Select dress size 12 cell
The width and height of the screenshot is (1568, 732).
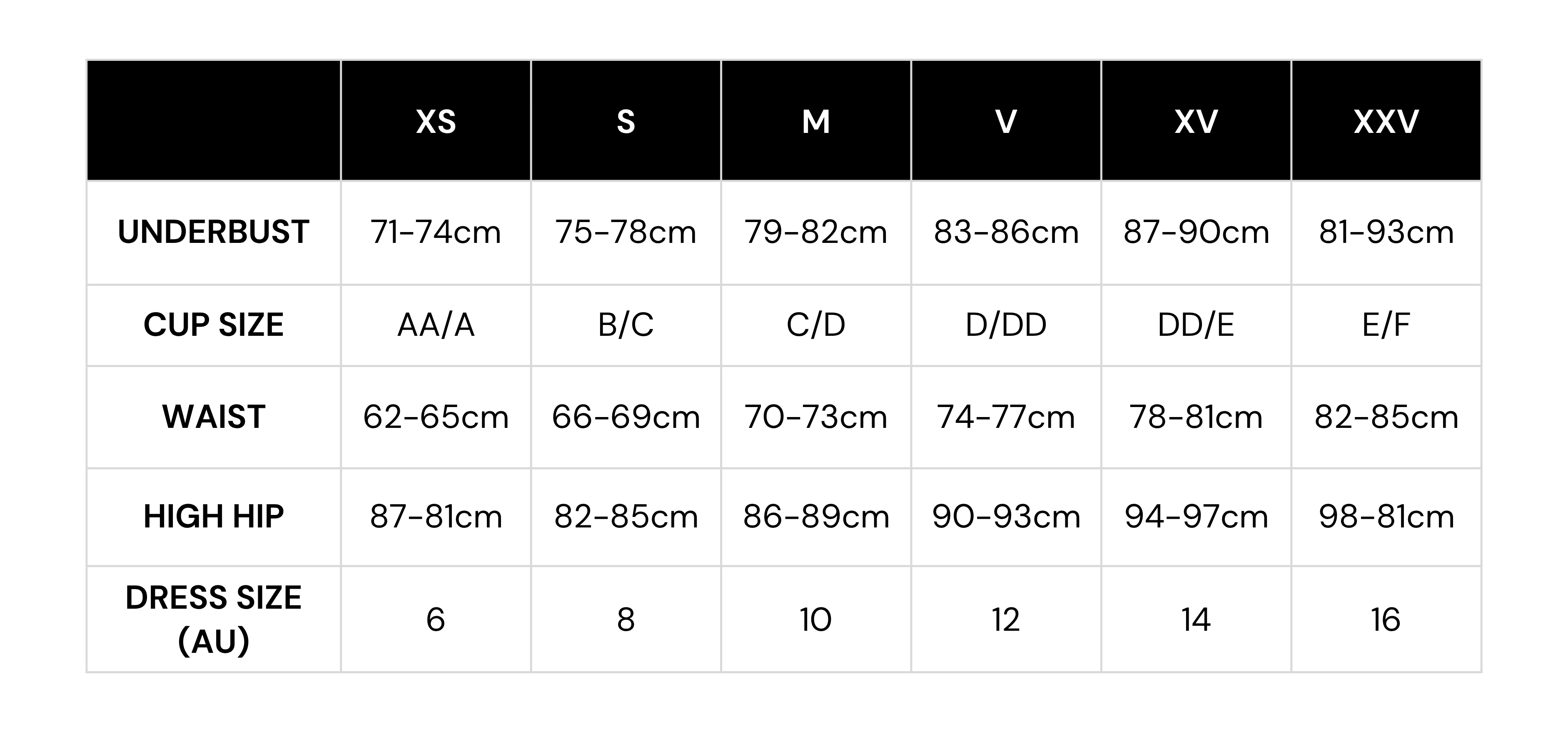click(1006, 620)
